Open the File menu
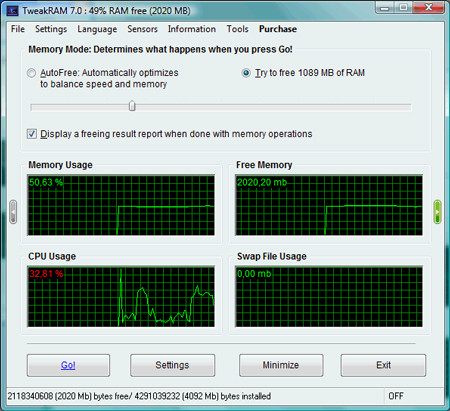 pyautogui.click(x=18, y=29)
